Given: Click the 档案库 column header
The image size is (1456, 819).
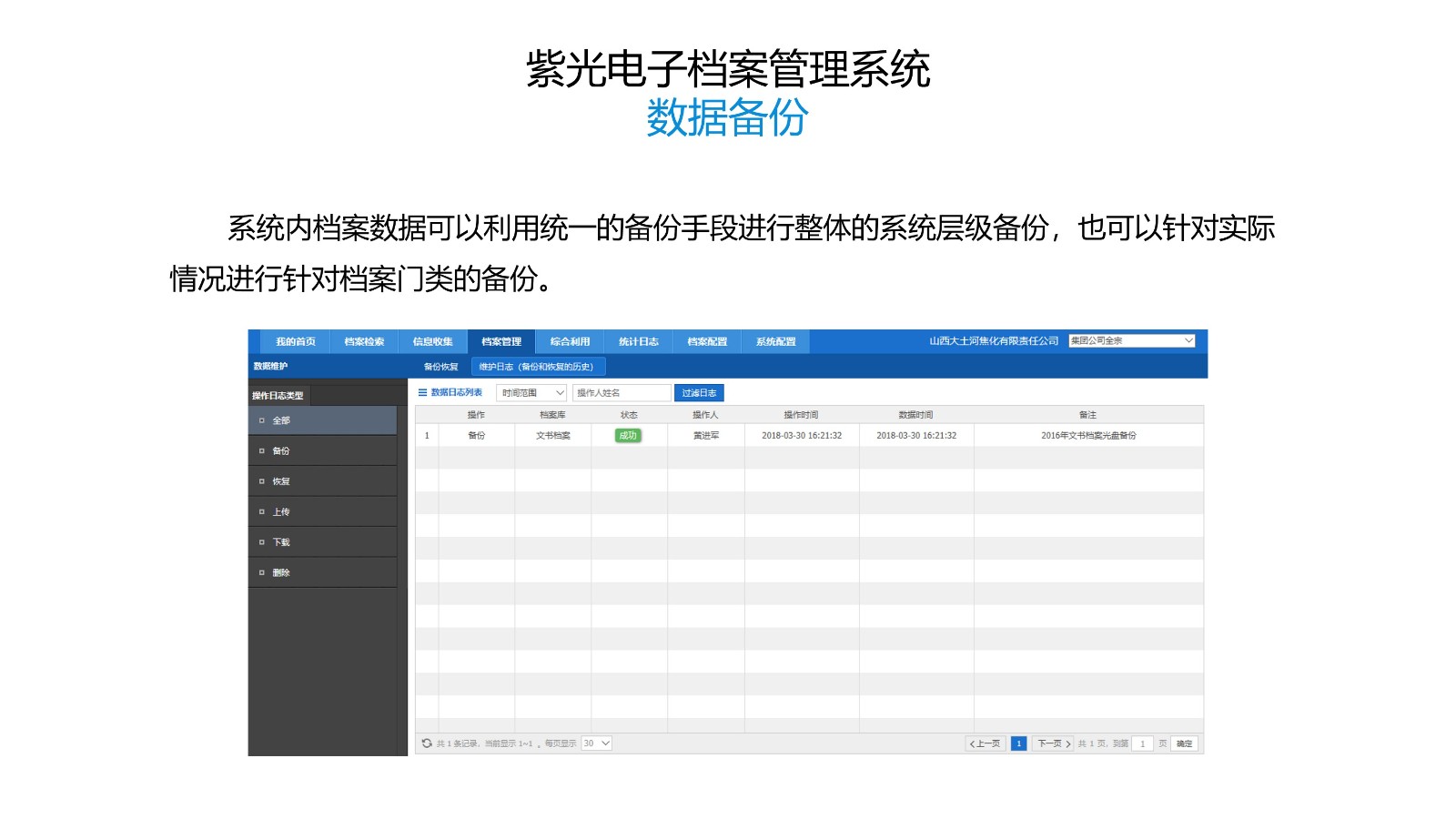Looking at the screenshot, I should pos(552,415).
